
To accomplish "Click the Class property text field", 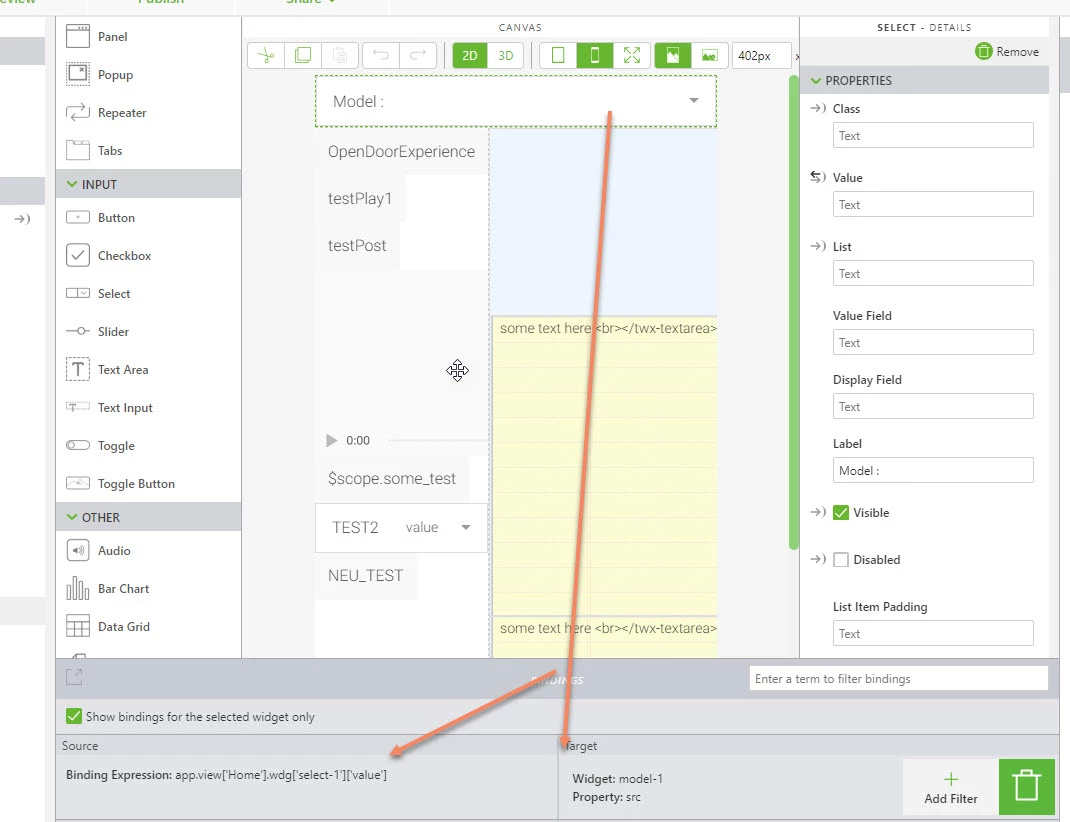I will [x=933, y=135].
